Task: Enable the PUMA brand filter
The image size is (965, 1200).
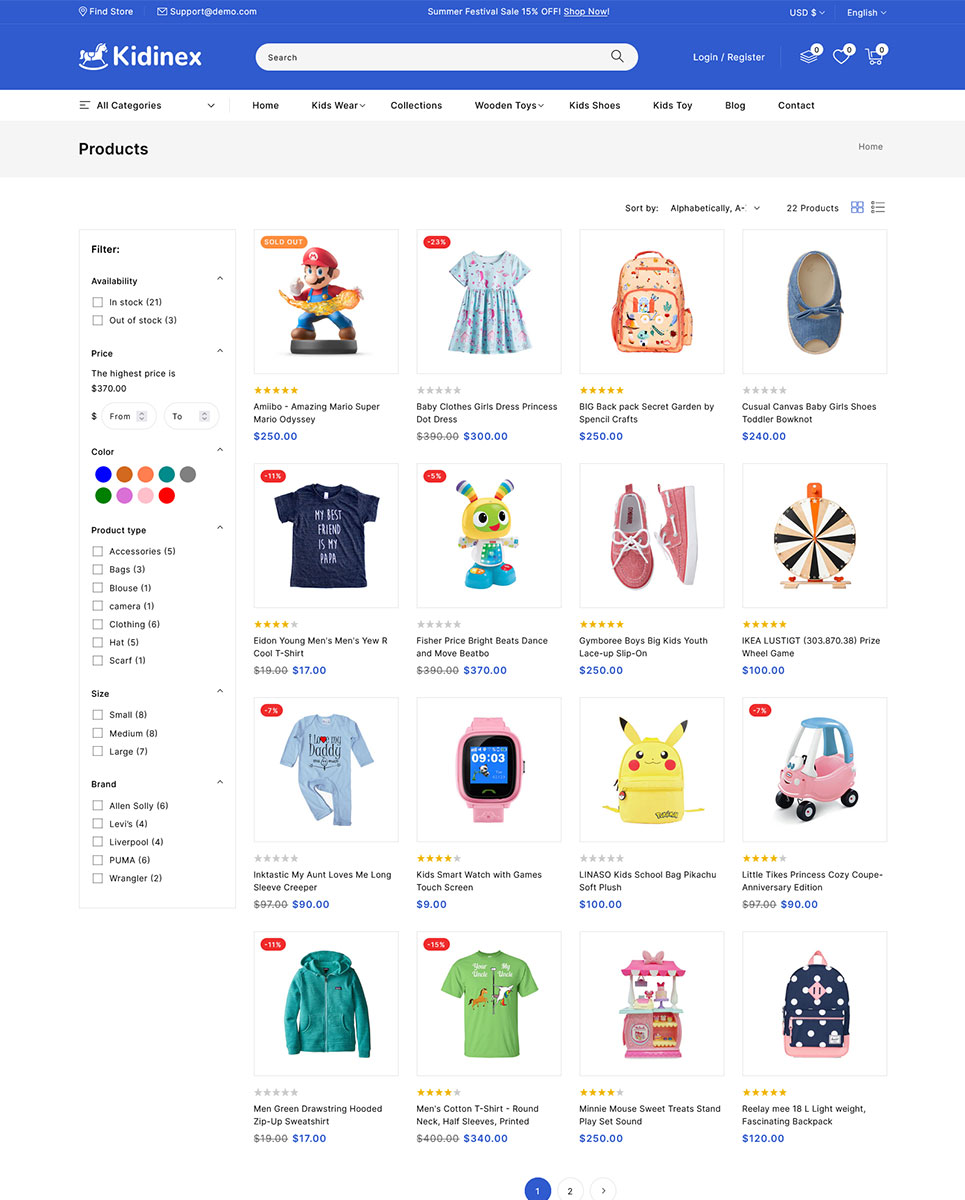Action: 98,860
